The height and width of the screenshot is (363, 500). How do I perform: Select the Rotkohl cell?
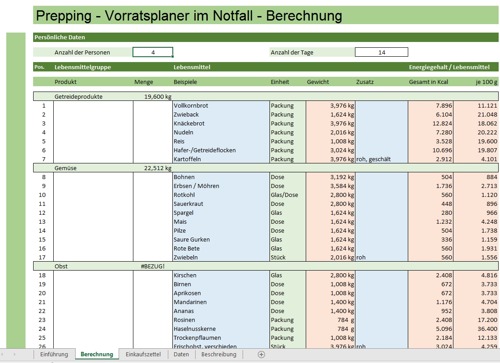point(221,195)
